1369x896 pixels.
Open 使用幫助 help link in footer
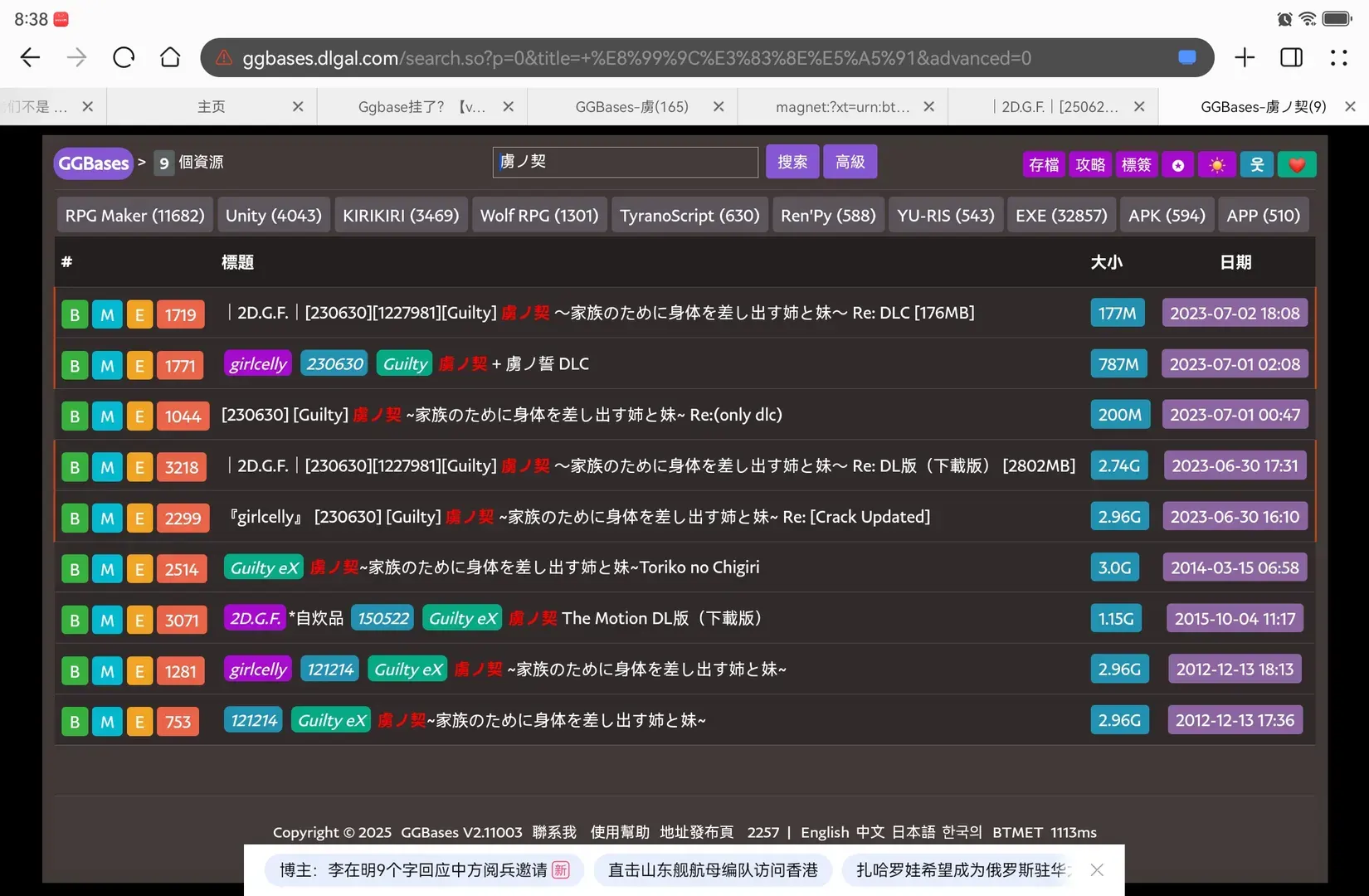coord(620,832)
